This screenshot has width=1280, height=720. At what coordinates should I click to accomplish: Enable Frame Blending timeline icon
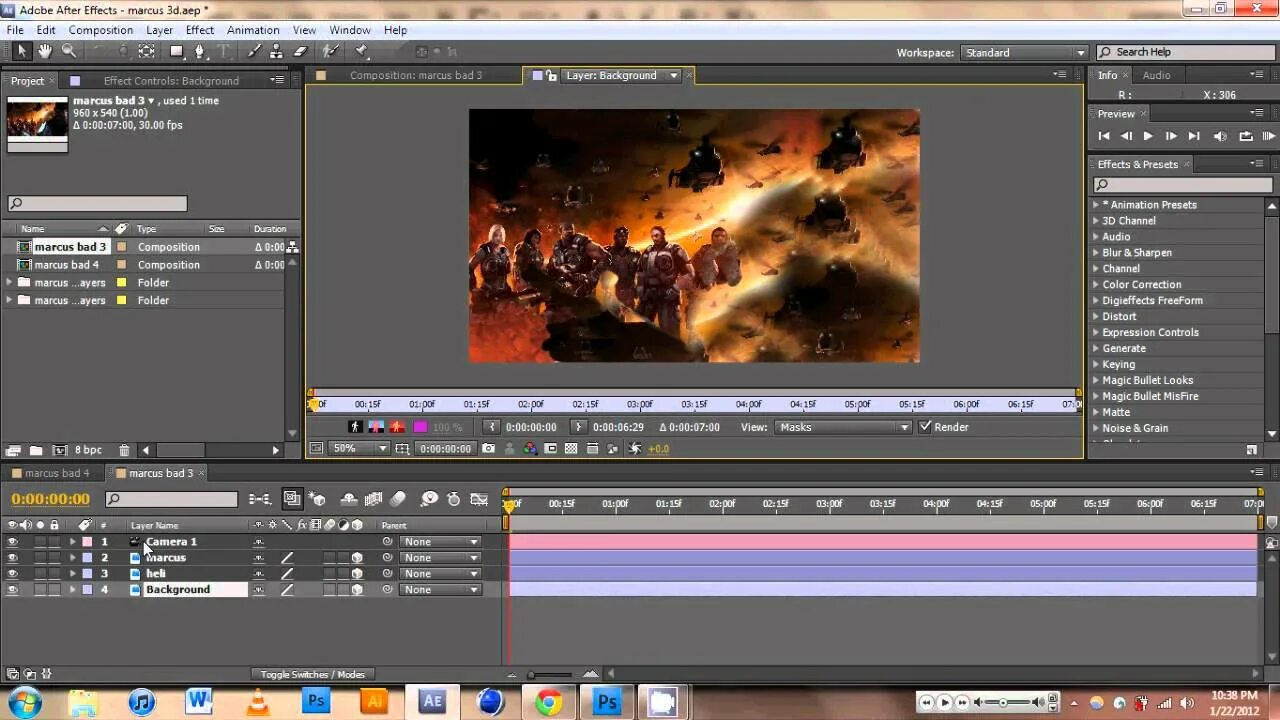pyautogui.click(x=373, y=499)
